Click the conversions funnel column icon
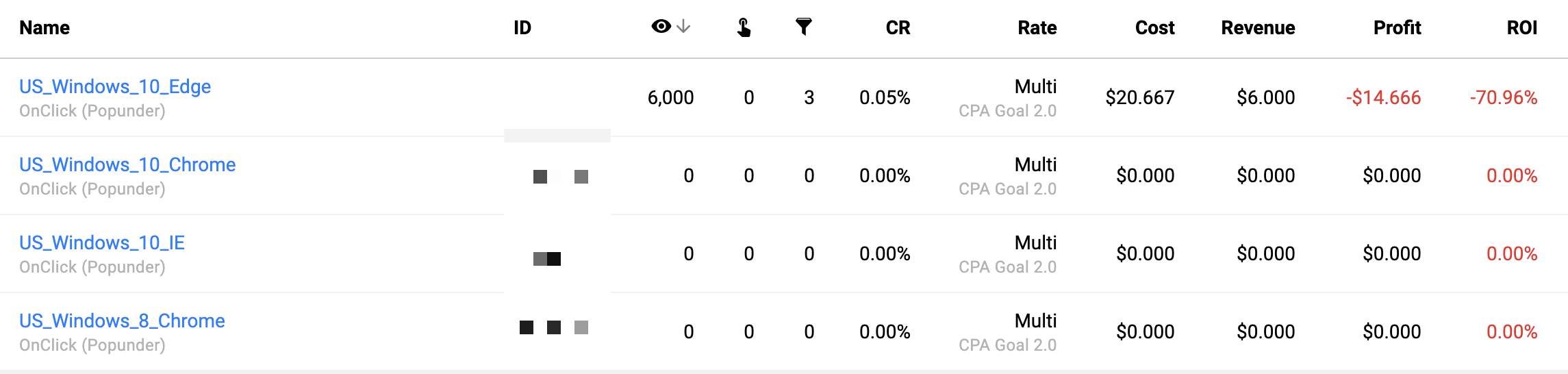Image resolution: width=1568 pixels, height=374 pixels. [804, 27]
